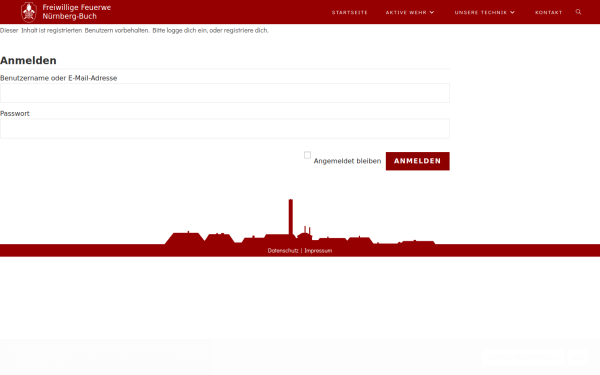Focus the Benutzername oder E-Mail-Adresse field
The height and width of the screenshot is (375, 600).
(x=225, y=93)
